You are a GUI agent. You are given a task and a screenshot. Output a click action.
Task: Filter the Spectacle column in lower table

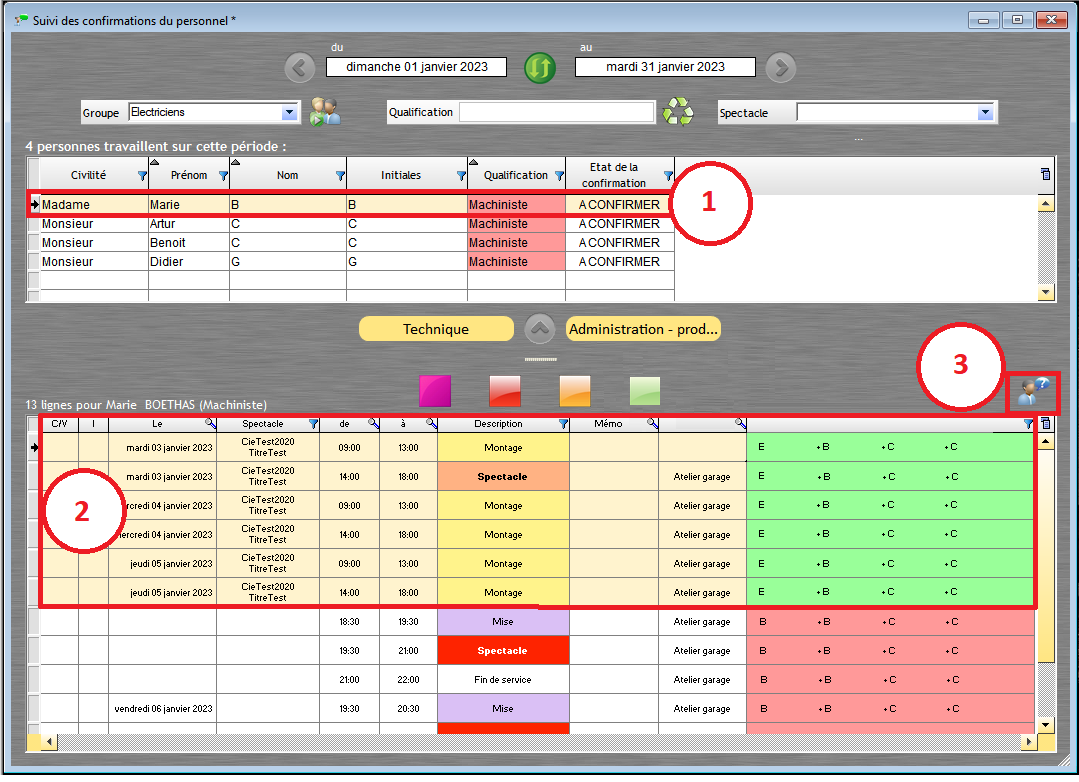(x=313, y=424)
